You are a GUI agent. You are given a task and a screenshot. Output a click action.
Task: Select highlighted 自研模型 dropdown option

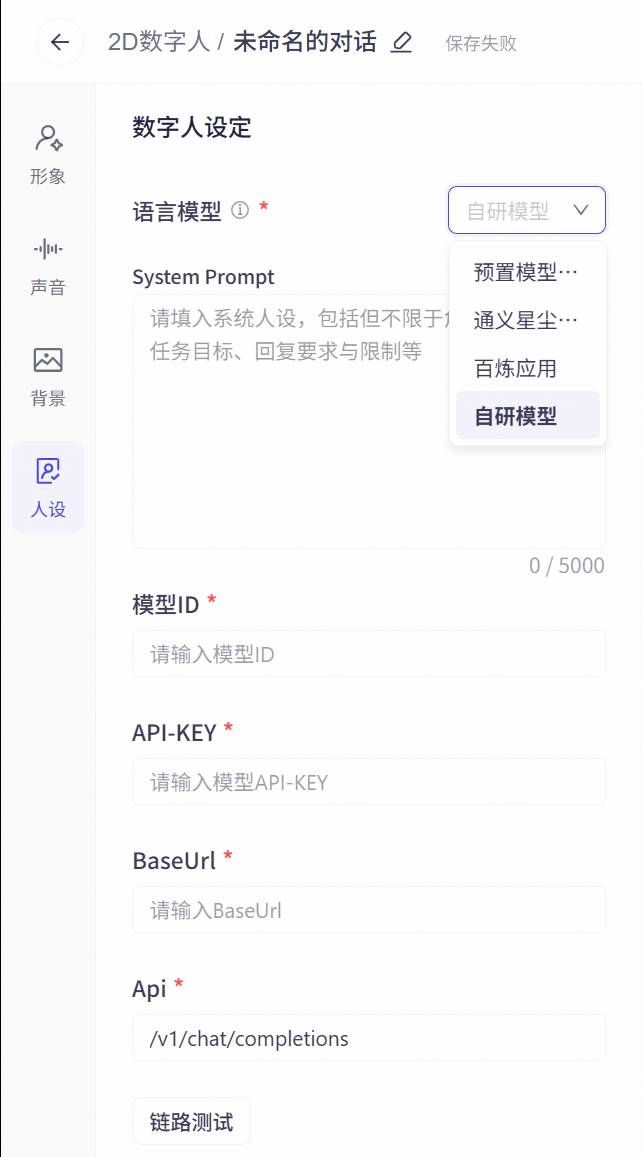[528, 416]
